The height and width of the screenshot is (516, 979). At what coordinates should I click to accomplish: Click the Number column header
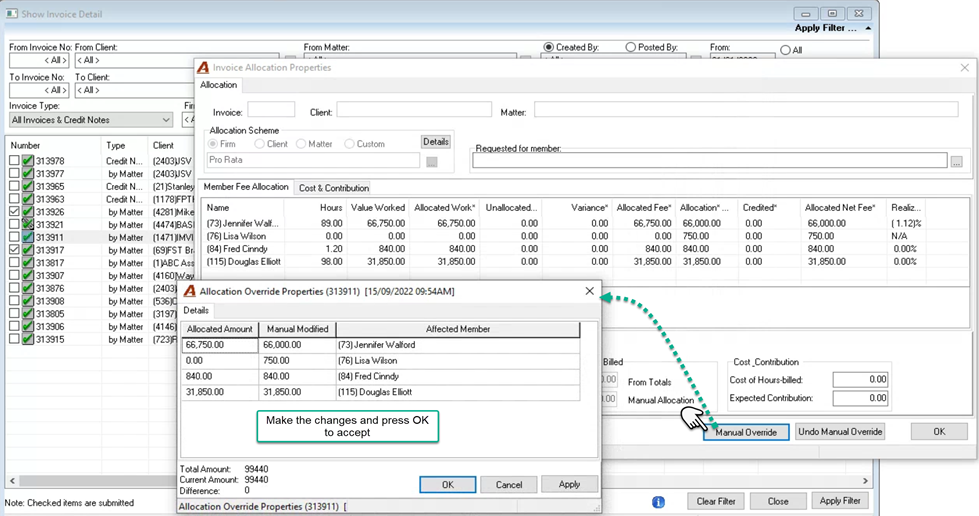click(53, 146)
